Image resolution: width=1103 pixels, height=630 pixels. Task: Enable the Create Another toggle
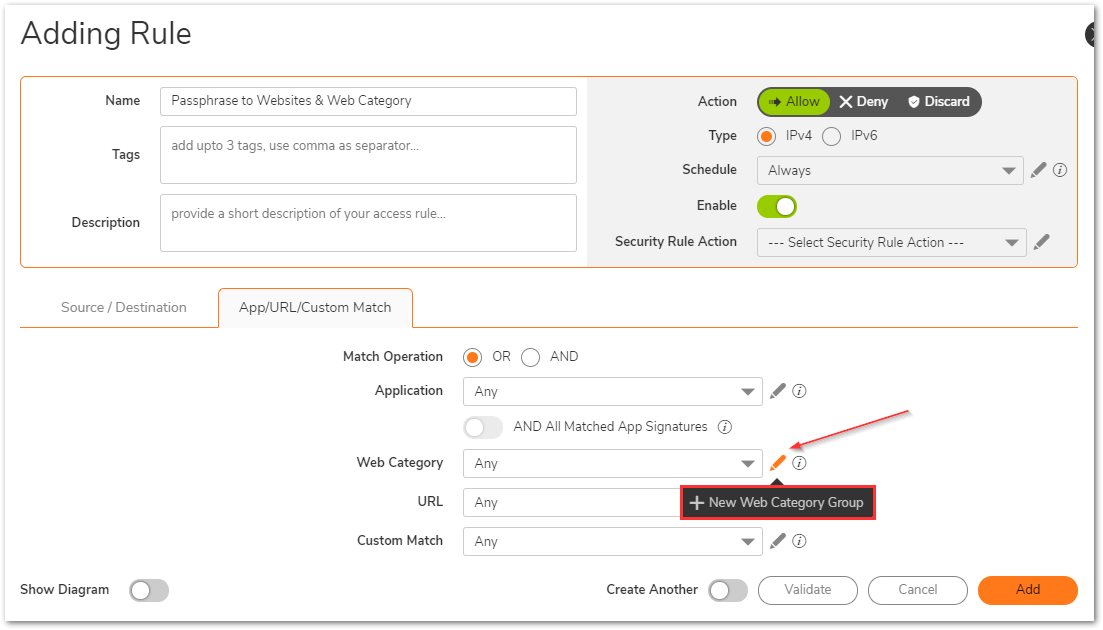727,590
